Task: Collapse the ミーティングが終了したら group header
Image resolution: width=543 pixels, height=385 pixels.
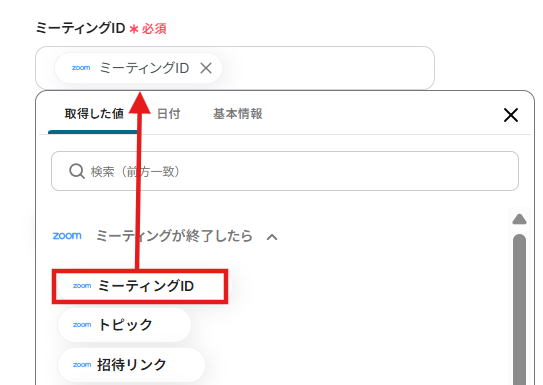Action: coord(165,236)
